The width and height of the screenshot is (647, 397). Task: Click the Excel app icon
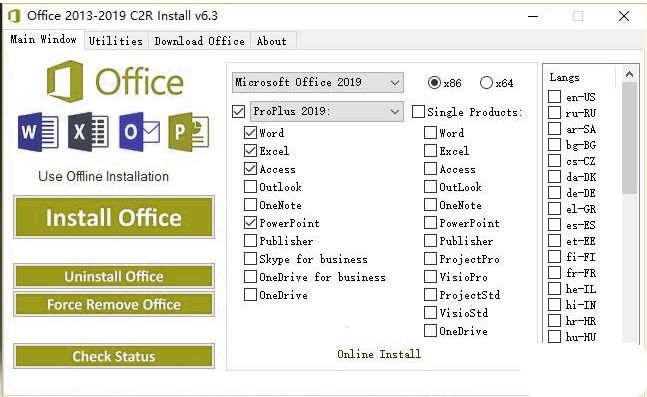tap(88, 132)
